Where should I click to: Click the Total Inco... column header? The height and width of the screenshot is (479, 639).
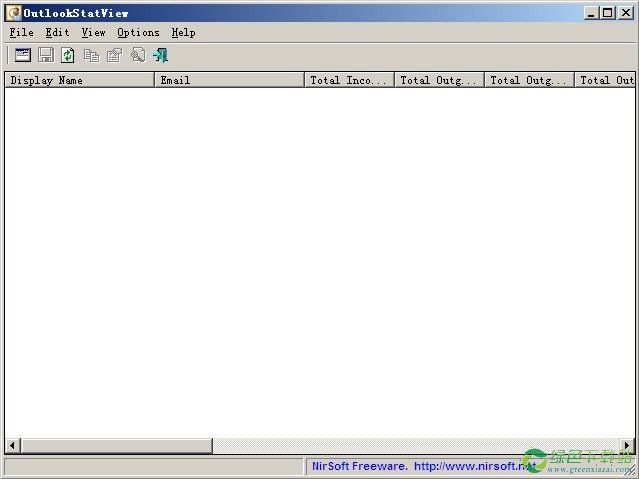(349, 80)
